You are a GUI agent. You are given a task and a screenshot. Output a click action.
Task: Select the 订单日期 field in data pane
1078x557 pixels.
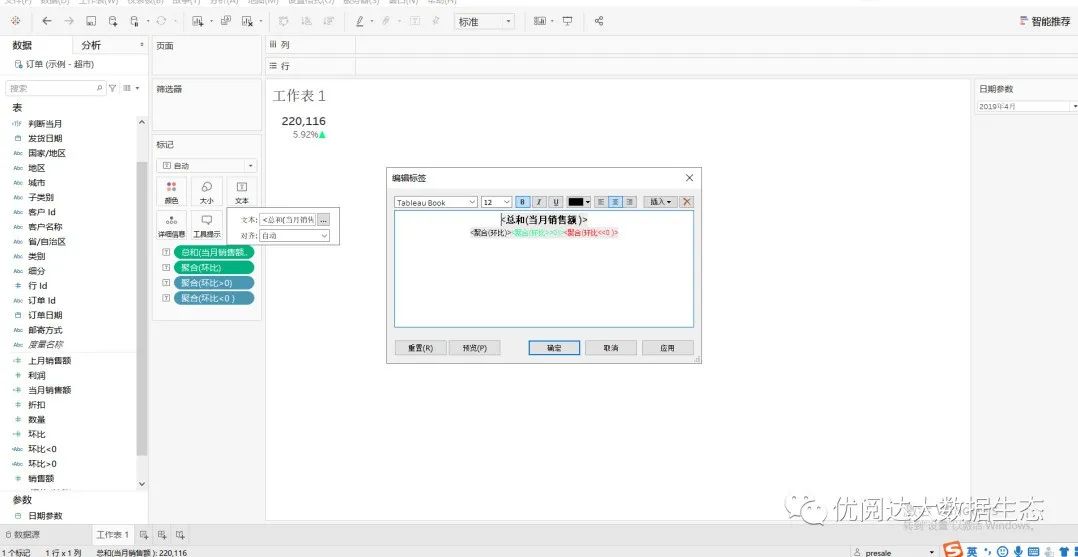tap(45, 315)
